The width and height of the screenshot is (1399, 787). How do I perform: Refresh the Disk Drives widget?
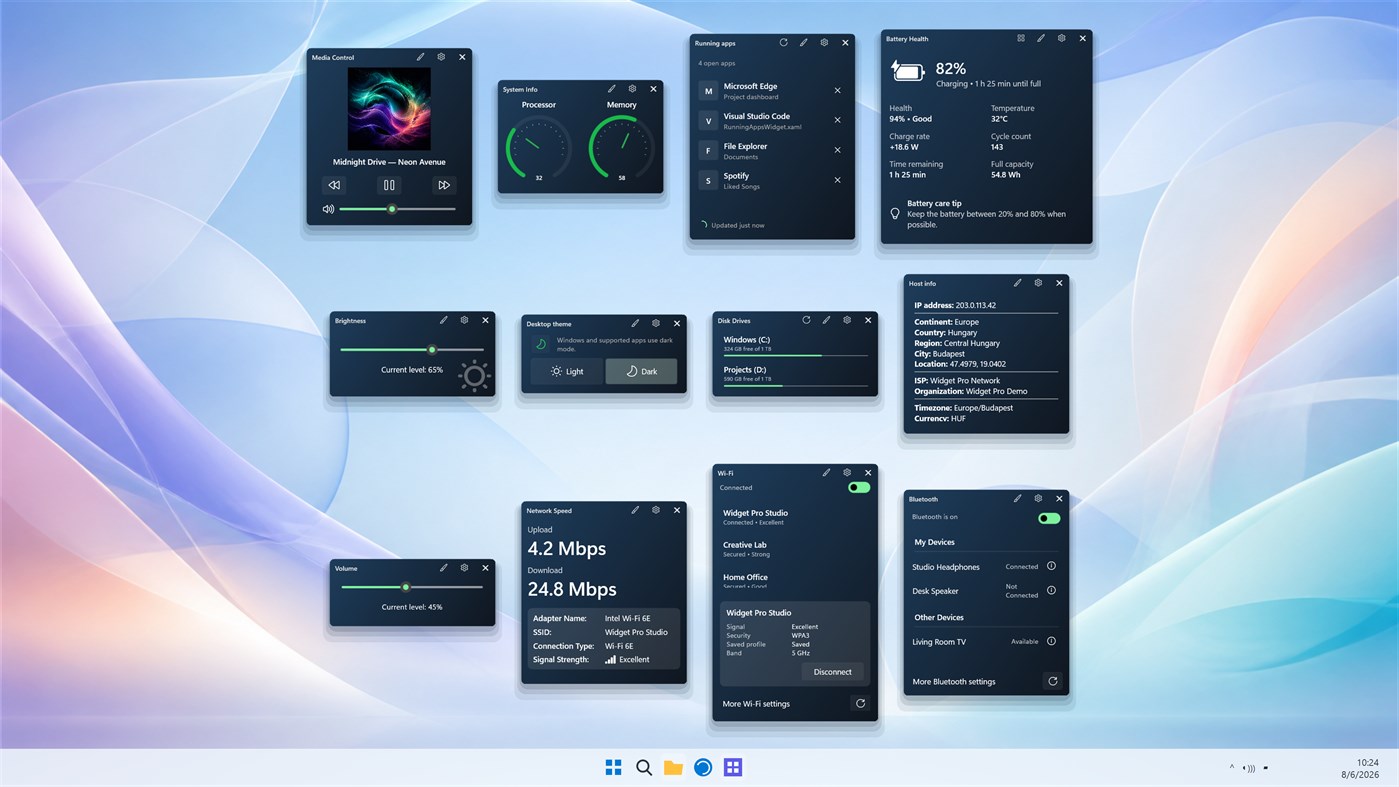806,320
